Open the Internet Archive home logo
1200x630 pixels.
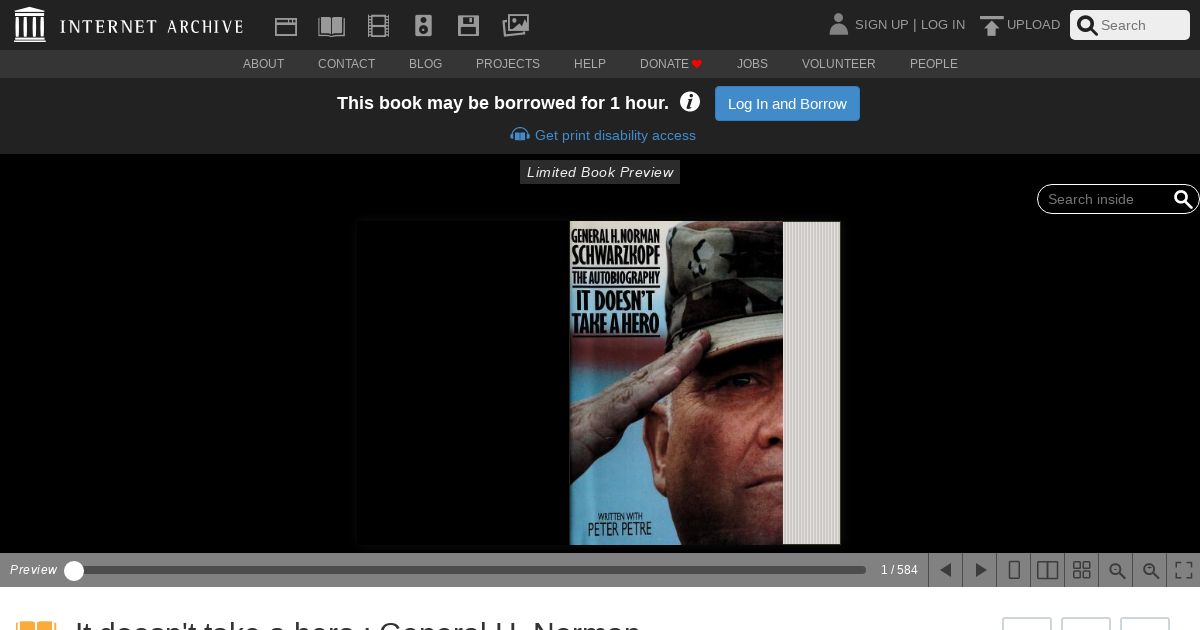pyautogui.click(x=129, y=25)
